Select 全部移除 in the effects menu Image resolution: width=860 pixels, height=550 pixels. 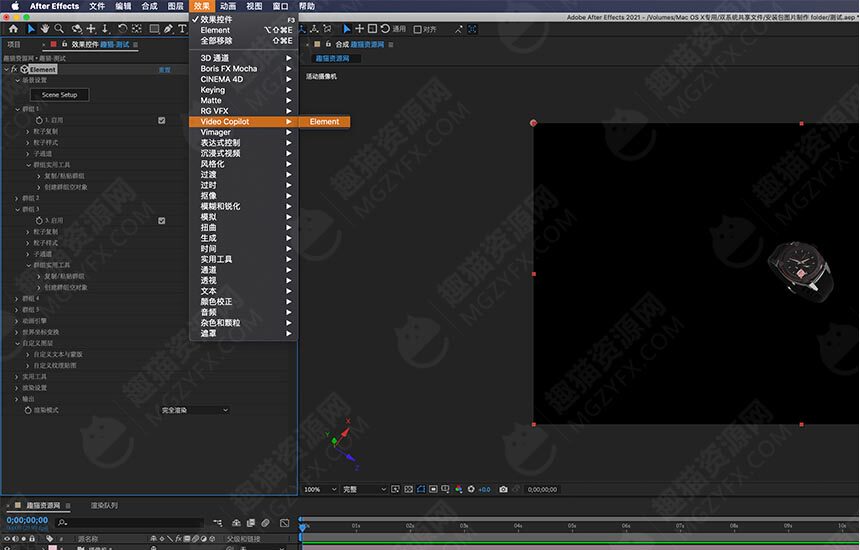point(243,41)
